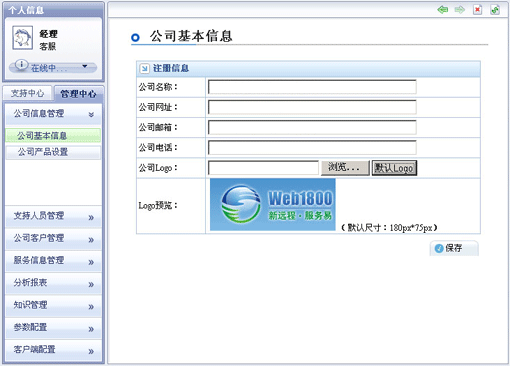Click the 公司邮箱 input field
Image resolution: width=510 pixels, height=366 pixels.
312,127
